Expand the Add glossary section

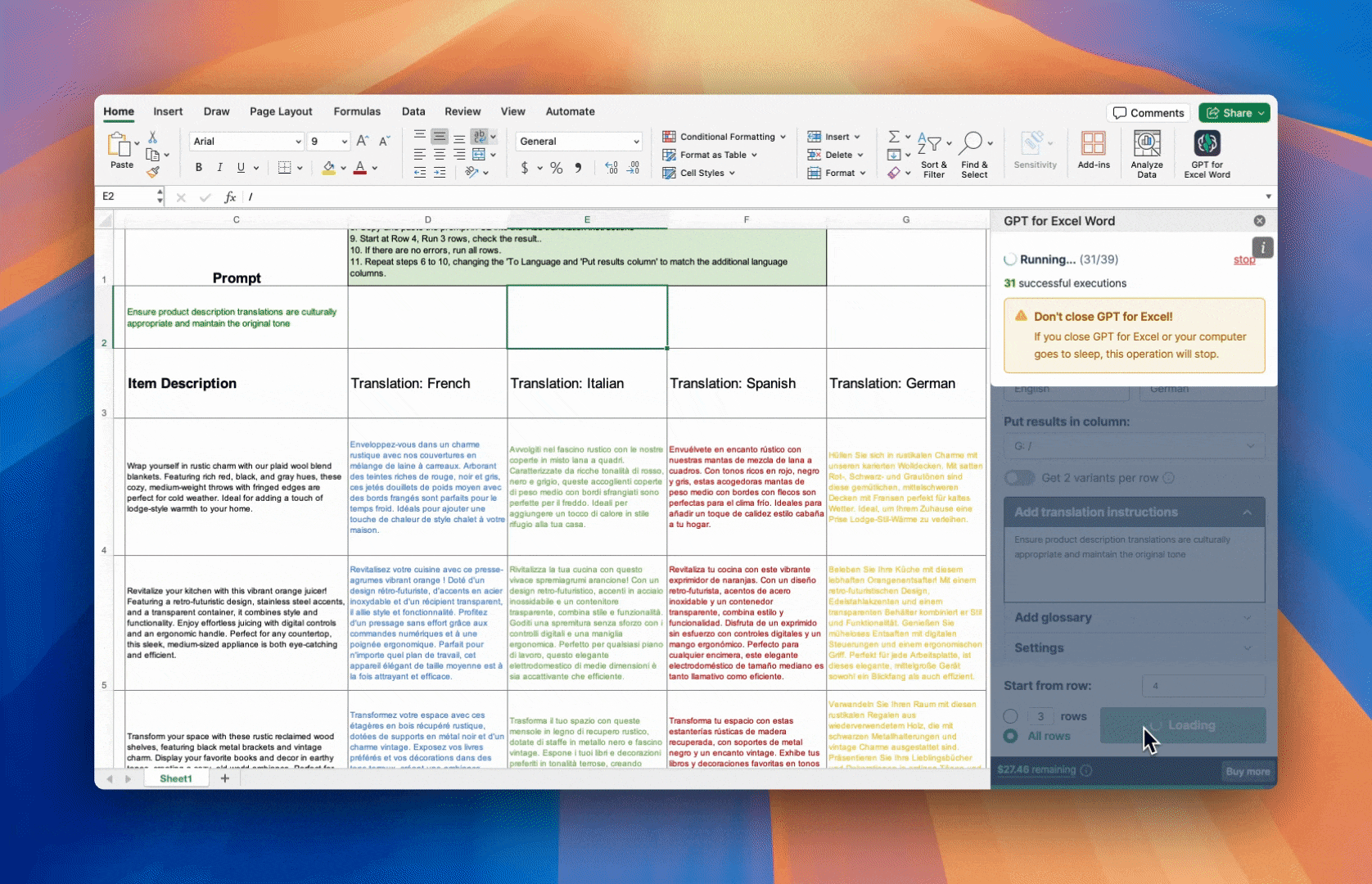[x=1134, y=617]
